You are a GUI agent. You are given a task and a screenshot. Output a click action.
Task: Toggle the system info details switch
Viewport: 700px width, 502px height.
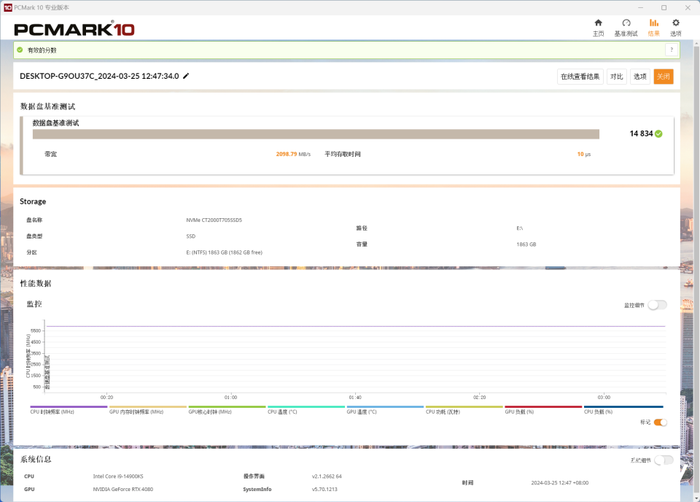pyautogui.click(x=664, y=460)
